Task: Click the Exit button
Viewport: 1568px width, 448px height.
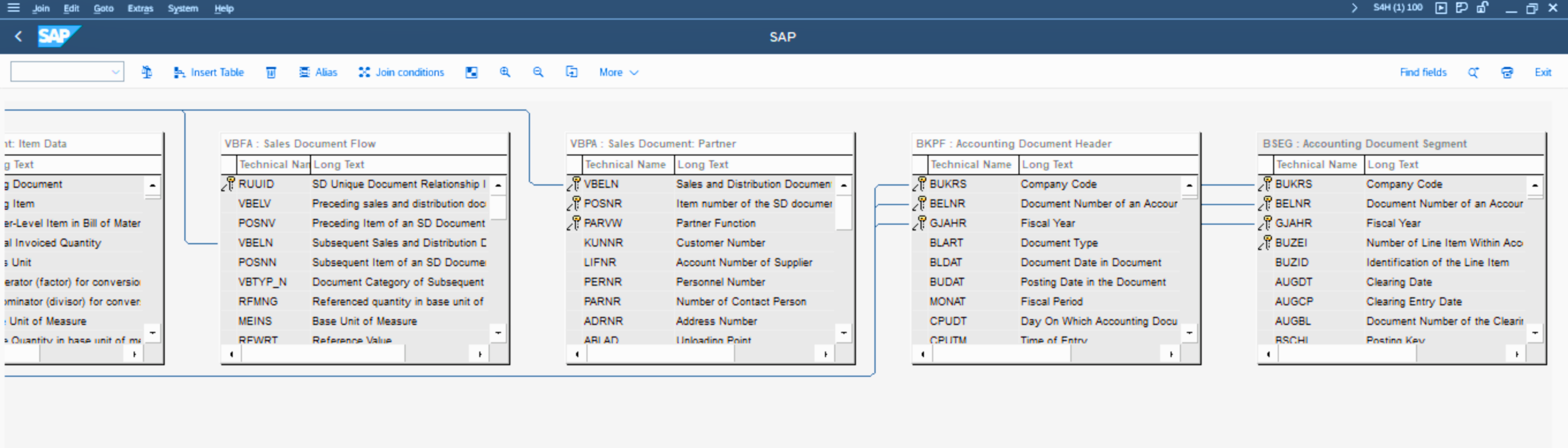Action: pyautogui.click(x=1542, y=73)
